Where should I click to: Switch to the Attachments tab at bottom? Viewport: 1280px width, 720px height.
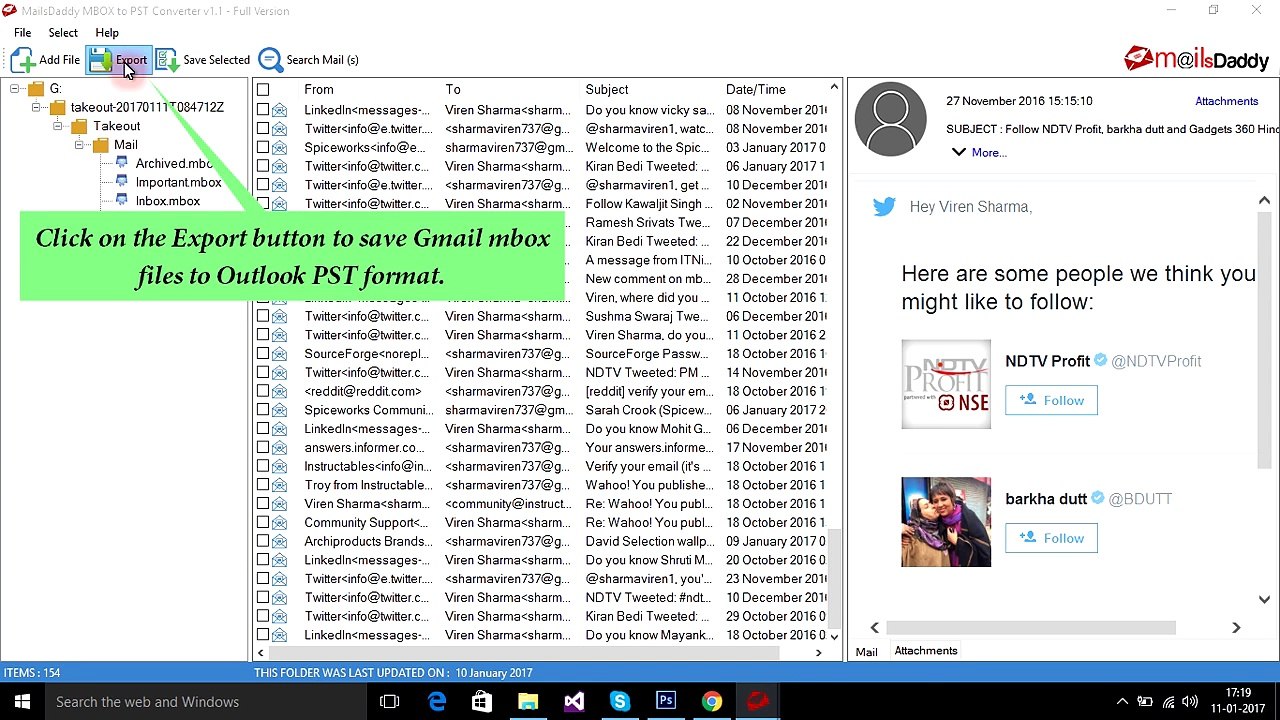[x=926, y=651]
